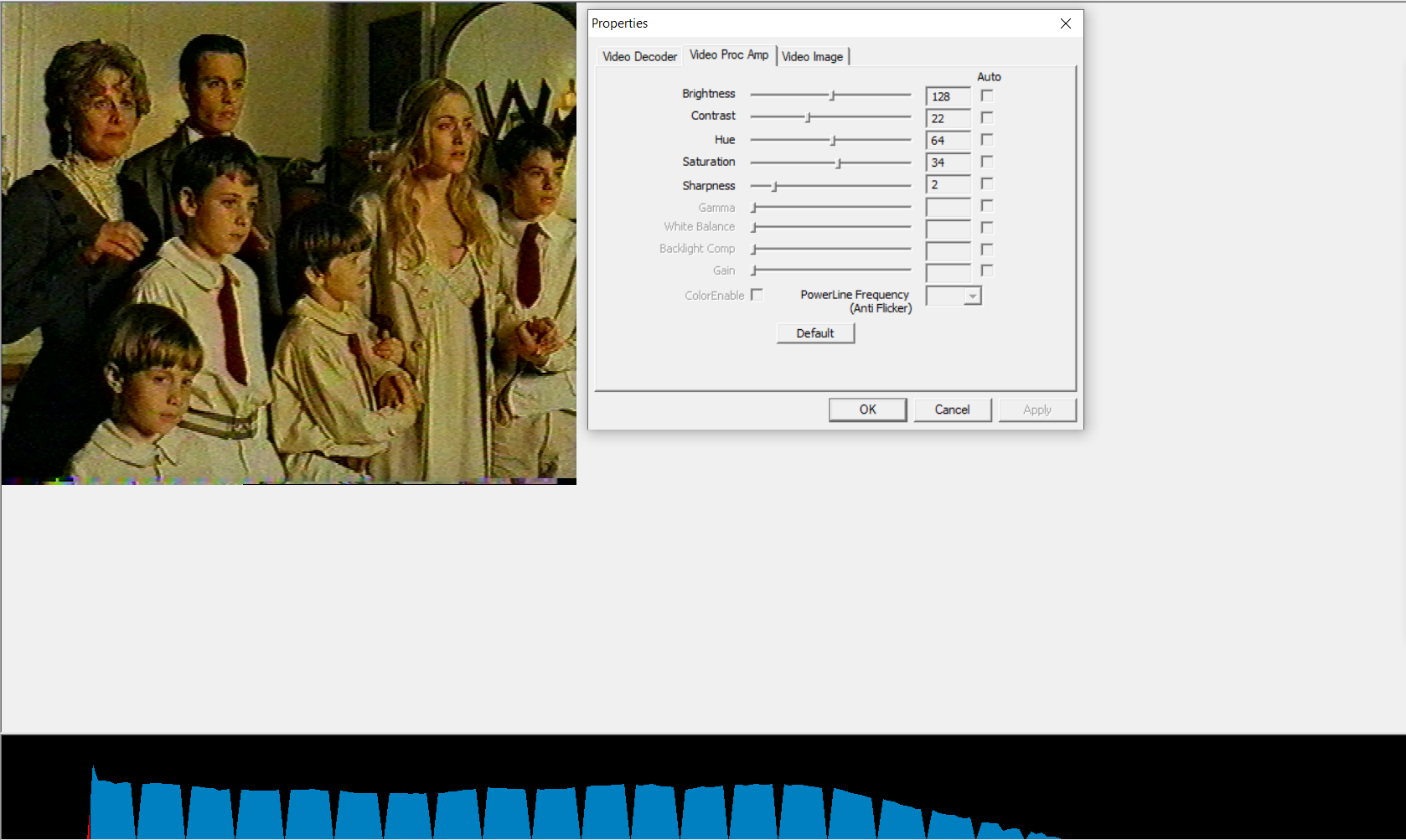Click the Backlight Comp slider thumb
The height and width of the screenshot is (840, 1406).
(754, 249)
